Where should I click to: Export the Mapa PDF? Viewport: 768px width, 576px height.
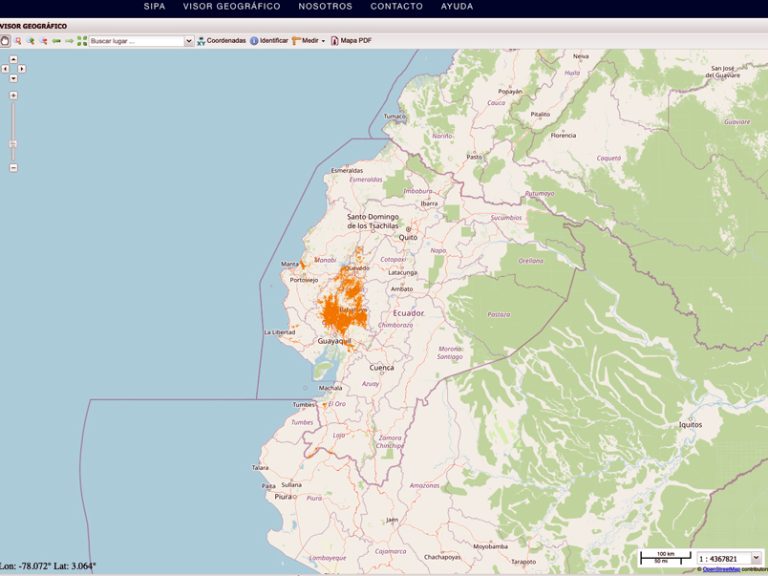click(x=351, y=41)
